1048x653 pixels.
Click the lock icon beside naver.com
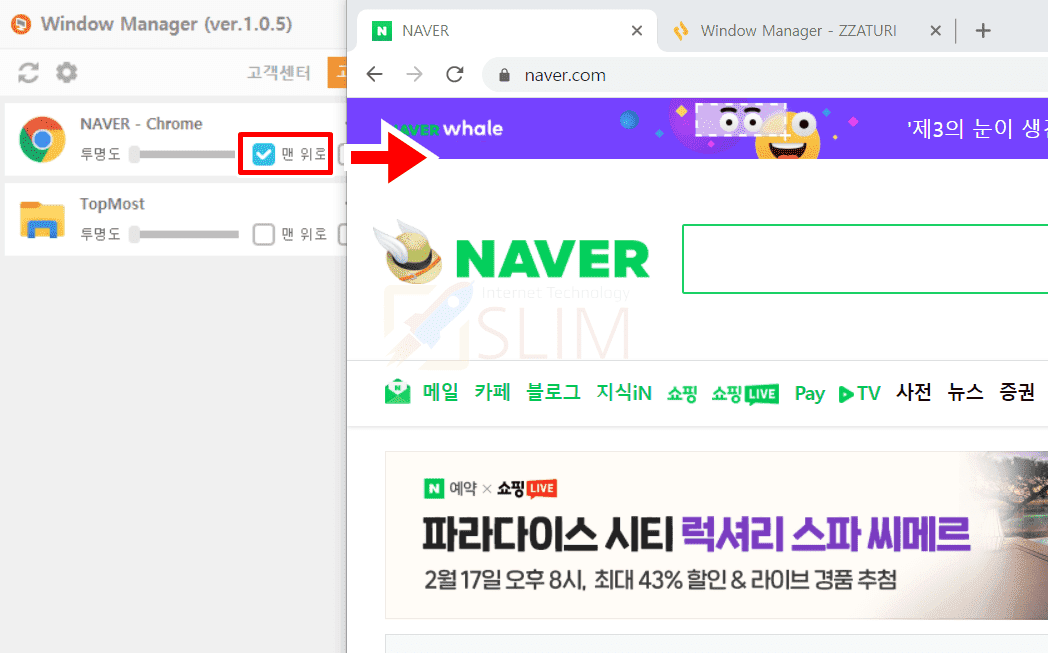click(x=505, y=75)
